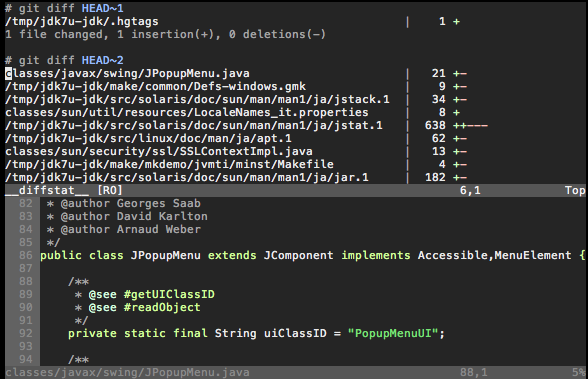Click the '# git diff HEAD~2' header line
Image resolution: width=588 pixels, height=379 pixels.
click(x=64, y=60)
